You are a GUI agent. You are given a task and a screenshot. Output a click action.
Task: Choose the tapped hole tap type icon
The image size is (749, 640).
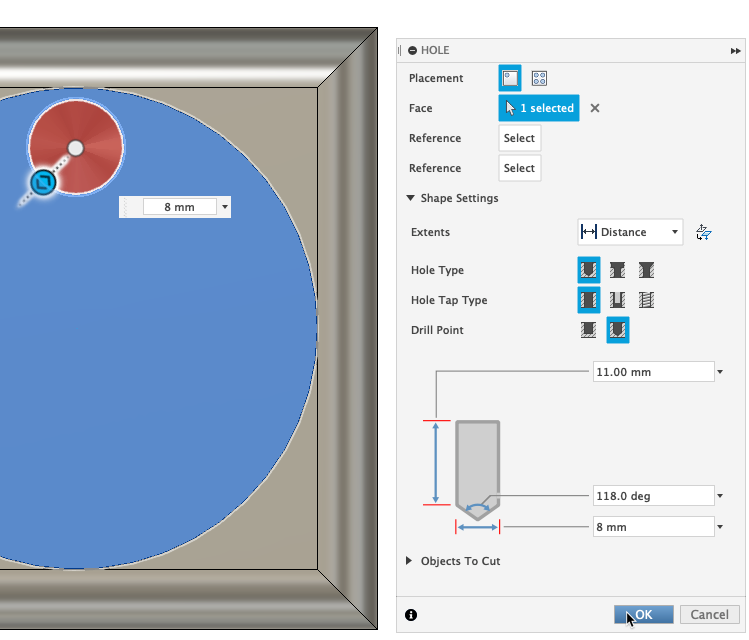[647, 300]
